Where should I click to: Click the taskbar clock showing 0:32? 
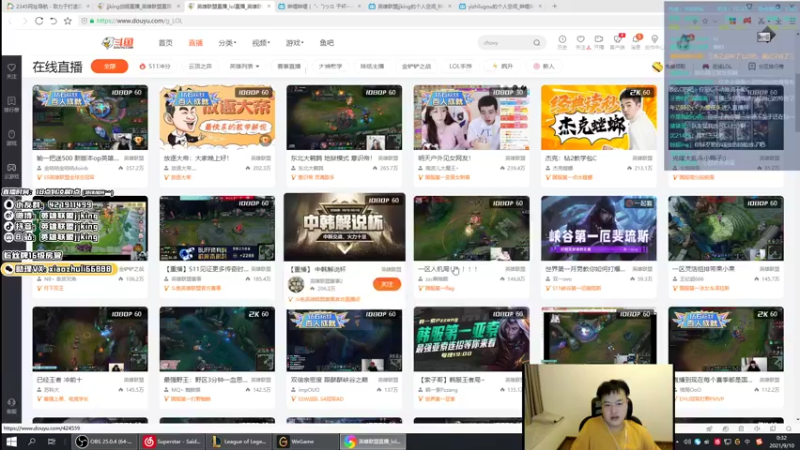pyautogui.click(x=781, y=441)
